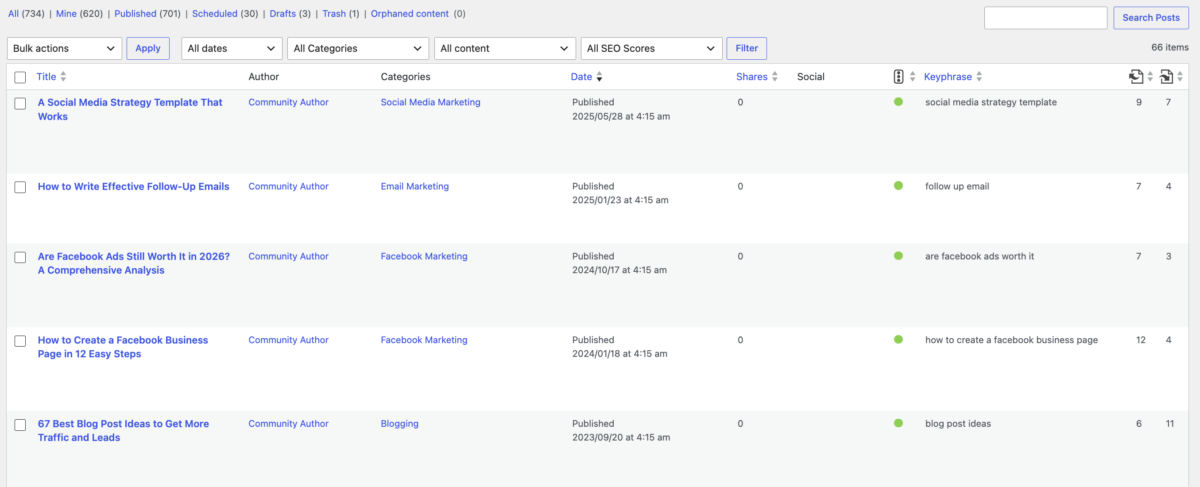Click green SEO dot for follow up email
Image resolution: width=1200 pixels, height=487 pixels.
point(898,186)
